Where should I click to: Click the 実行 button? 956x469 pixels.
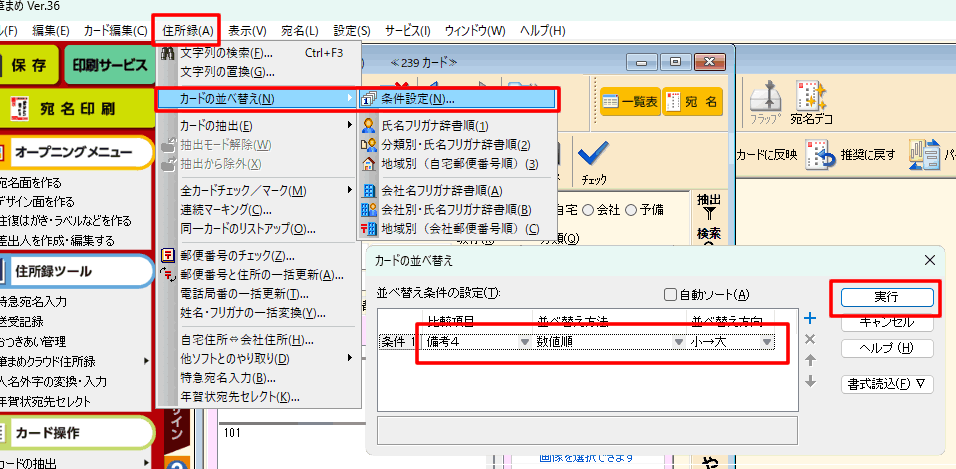point(886,297)
